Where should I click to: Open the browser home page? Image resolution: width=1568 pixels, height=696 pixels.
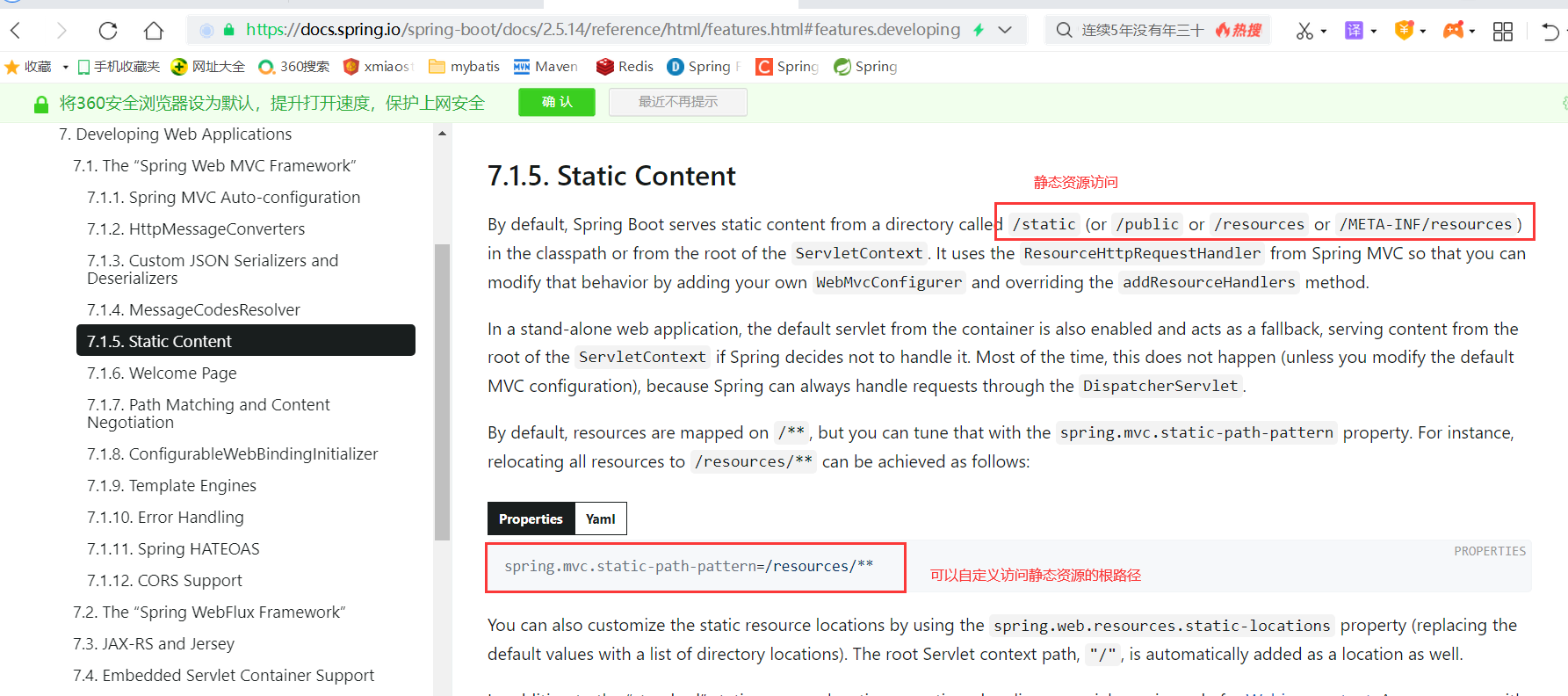(154, 31)
